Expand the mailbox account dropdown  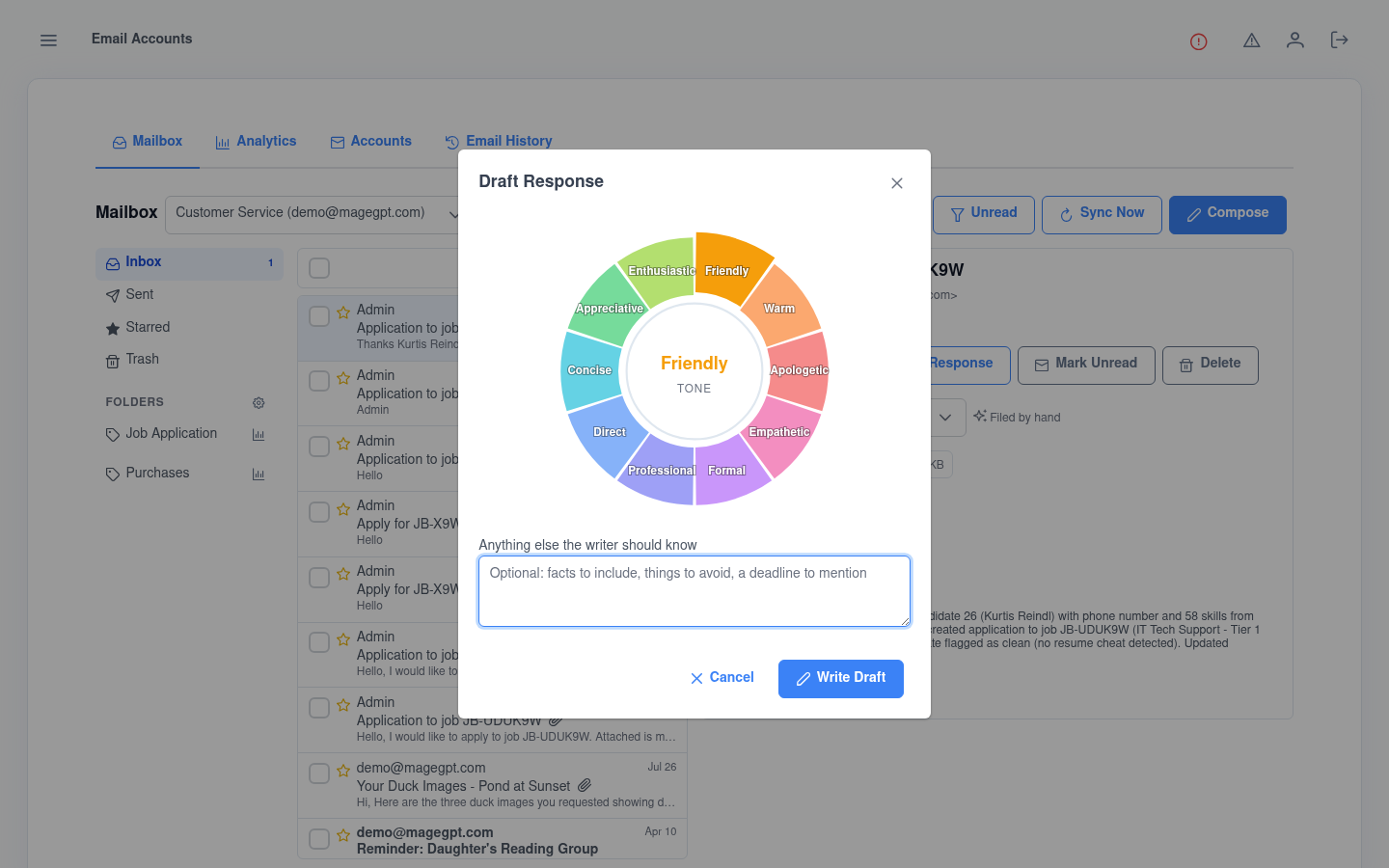tap(316, 214)
